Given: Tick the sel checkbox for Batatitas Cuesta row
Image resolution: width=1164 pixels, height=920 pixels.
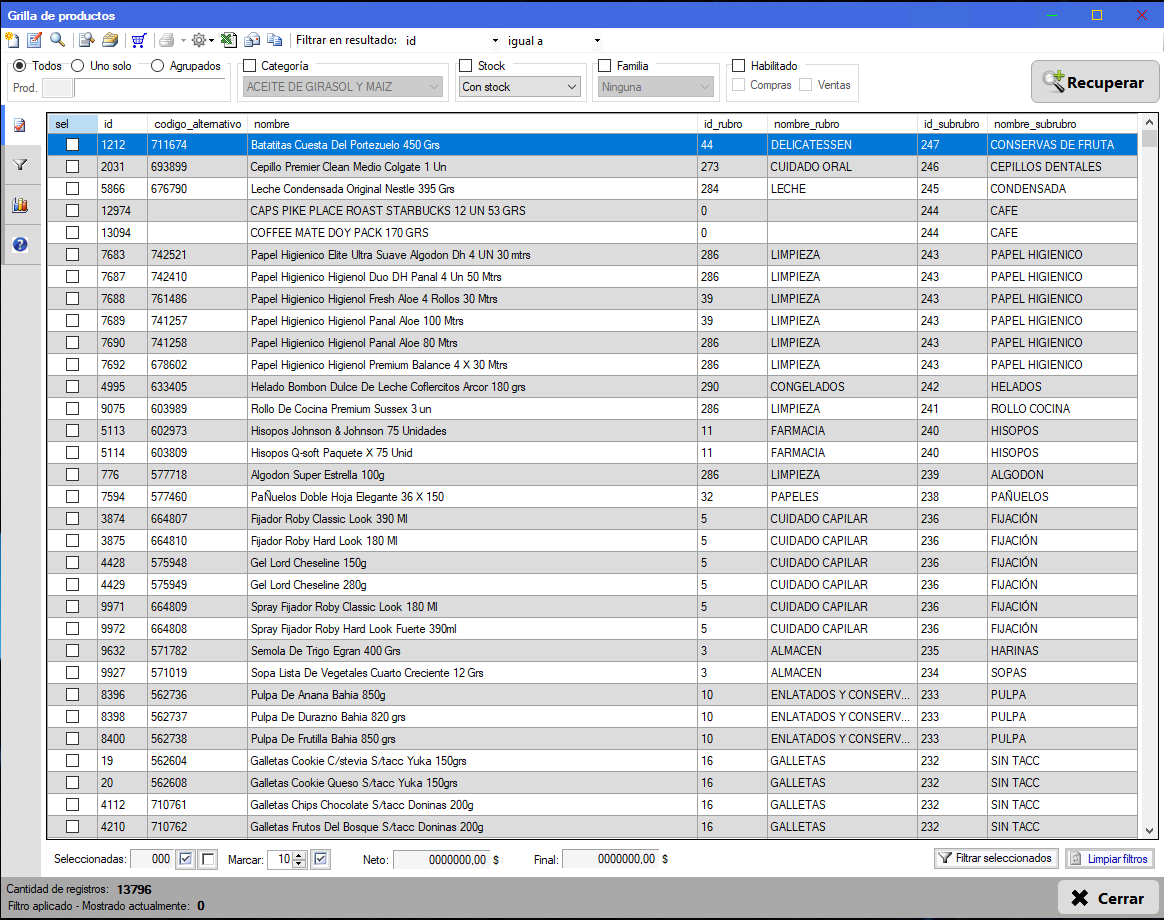Looking at the screenshot, I should pos(72,145).
